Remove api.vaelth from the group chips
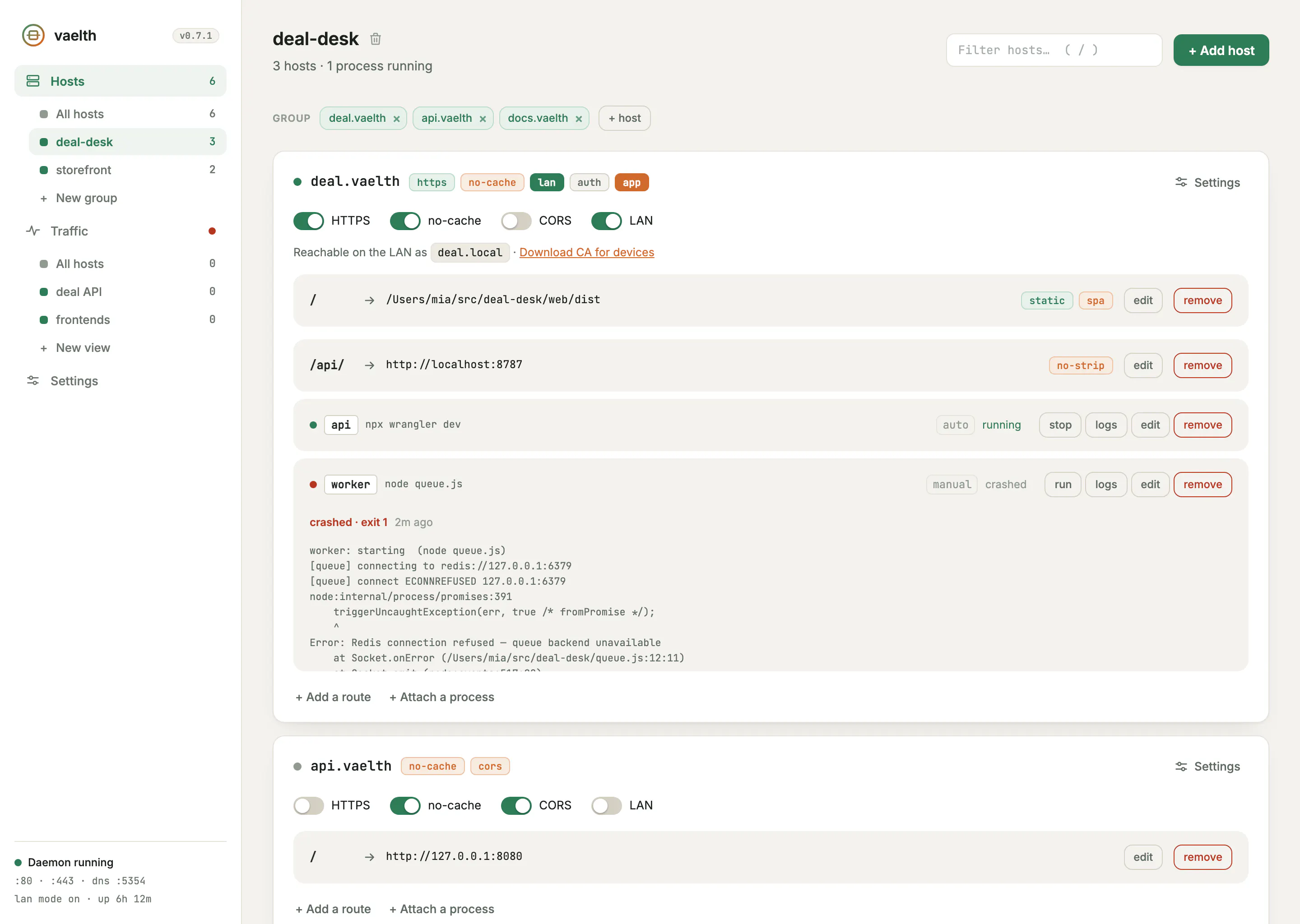1300x924 pixels. click(x=483, y=118)
